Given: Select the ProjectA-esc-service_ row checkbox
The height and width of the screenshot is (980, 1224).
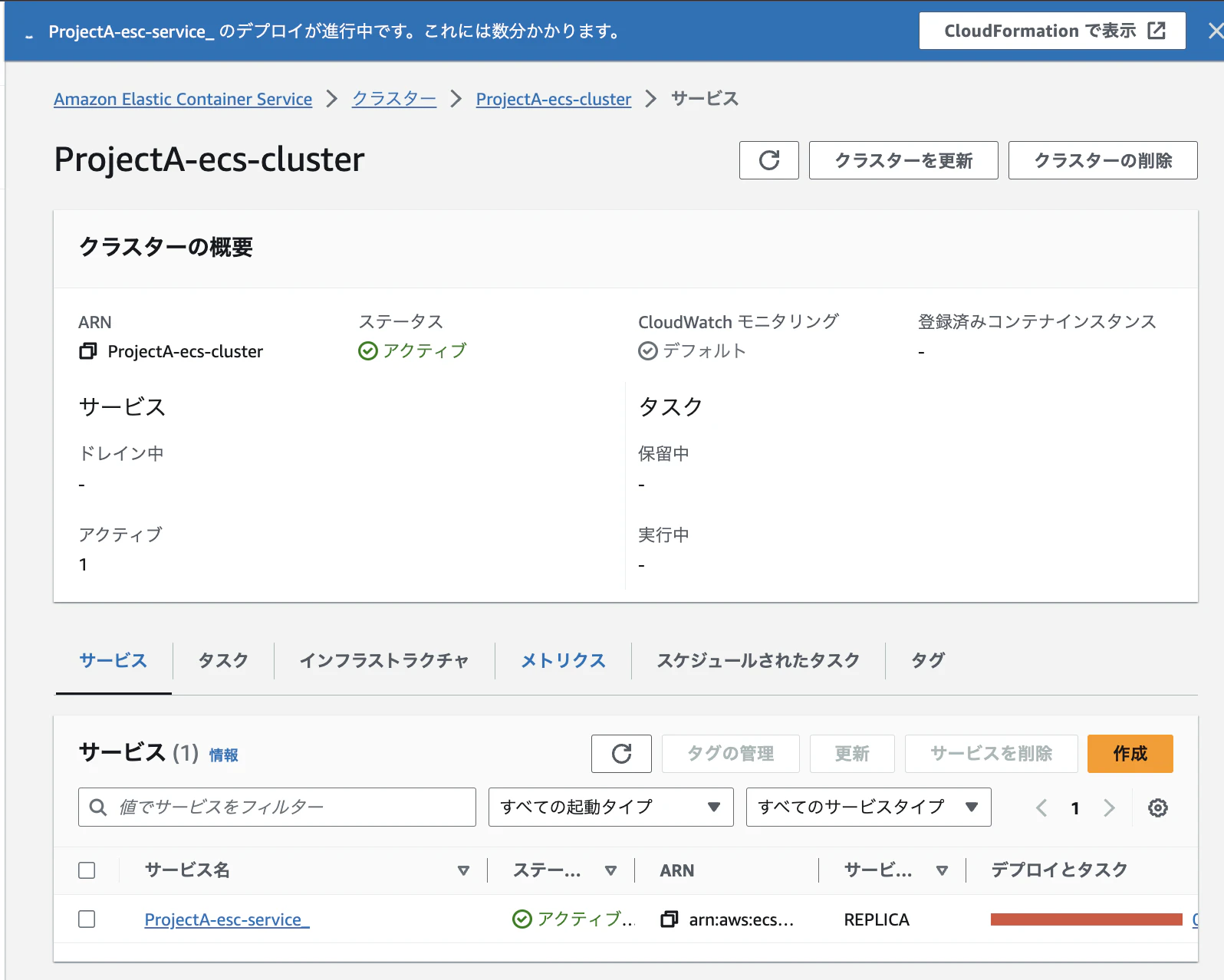Looking at the screenshot, I should point(87,919).
